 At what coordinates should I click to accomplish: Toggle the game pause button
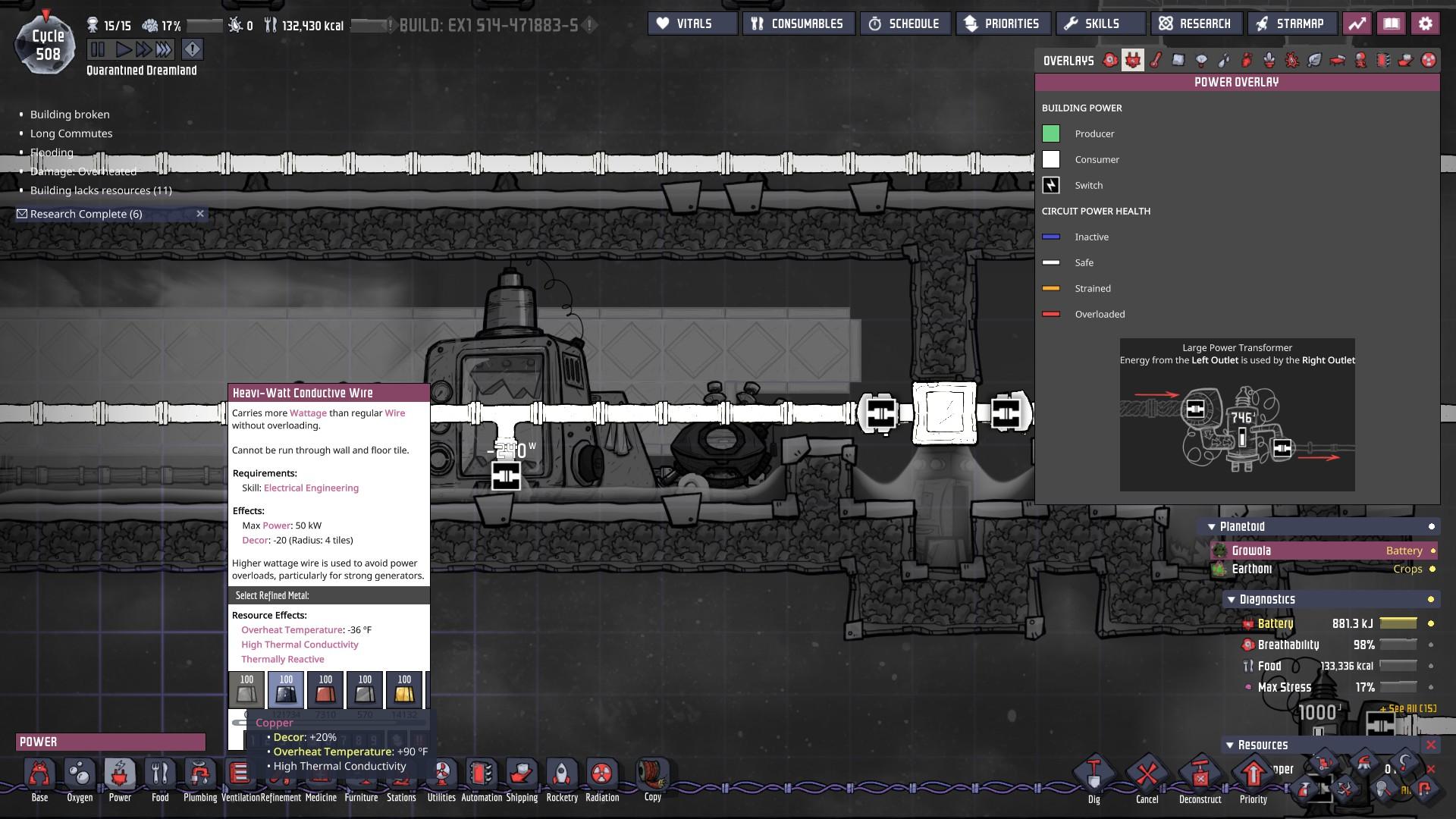click(98, 50)
